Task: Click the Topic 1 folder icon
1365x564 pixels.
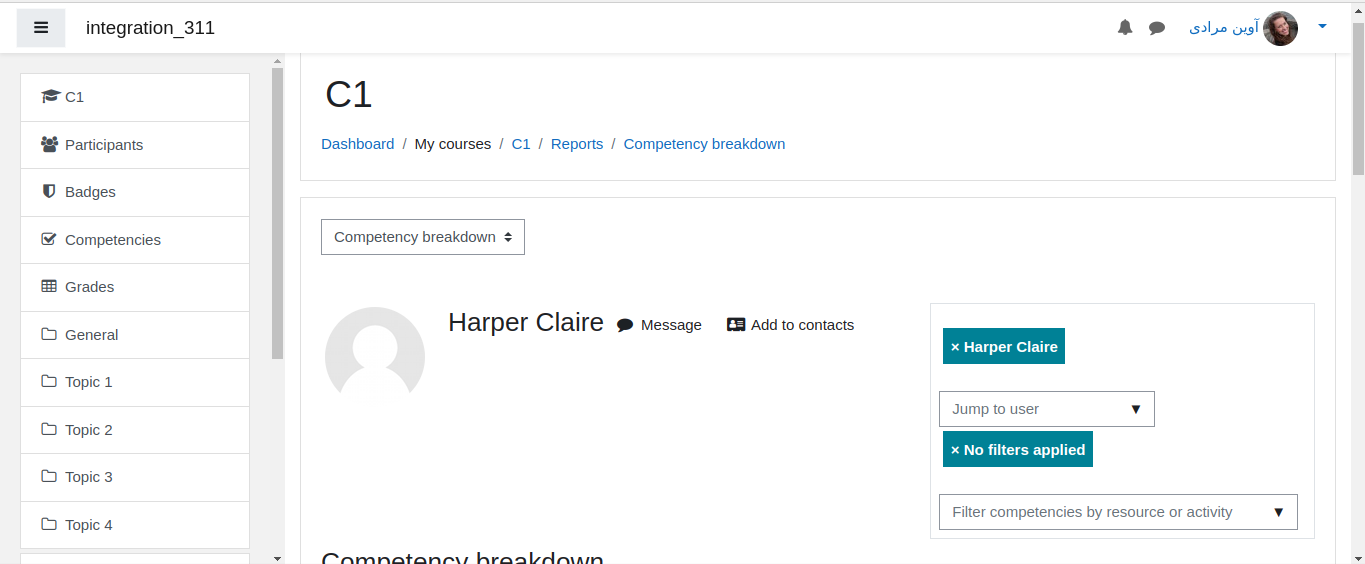Action: point(49,381)
